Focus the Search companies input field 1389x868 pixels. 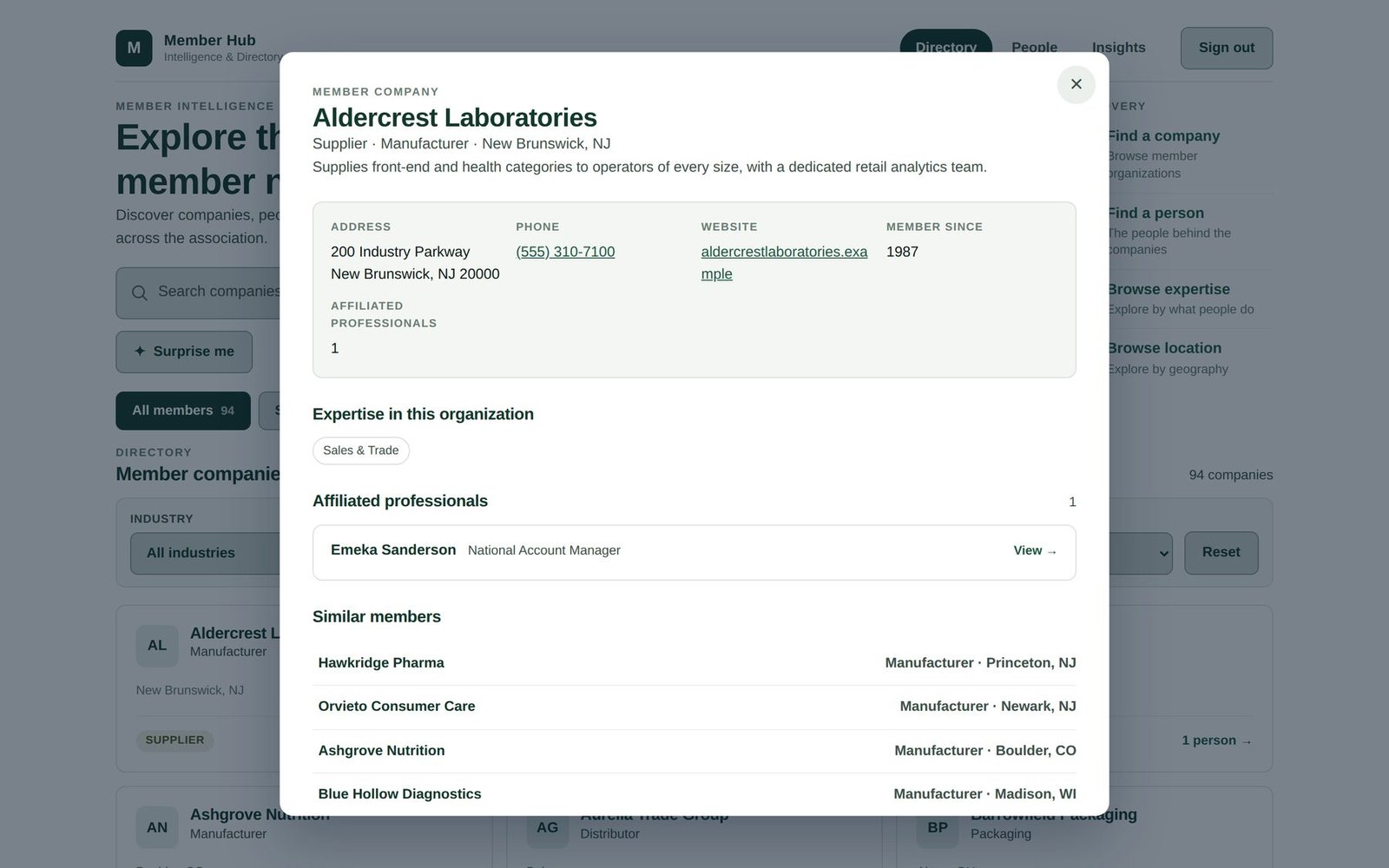(198, 293)
